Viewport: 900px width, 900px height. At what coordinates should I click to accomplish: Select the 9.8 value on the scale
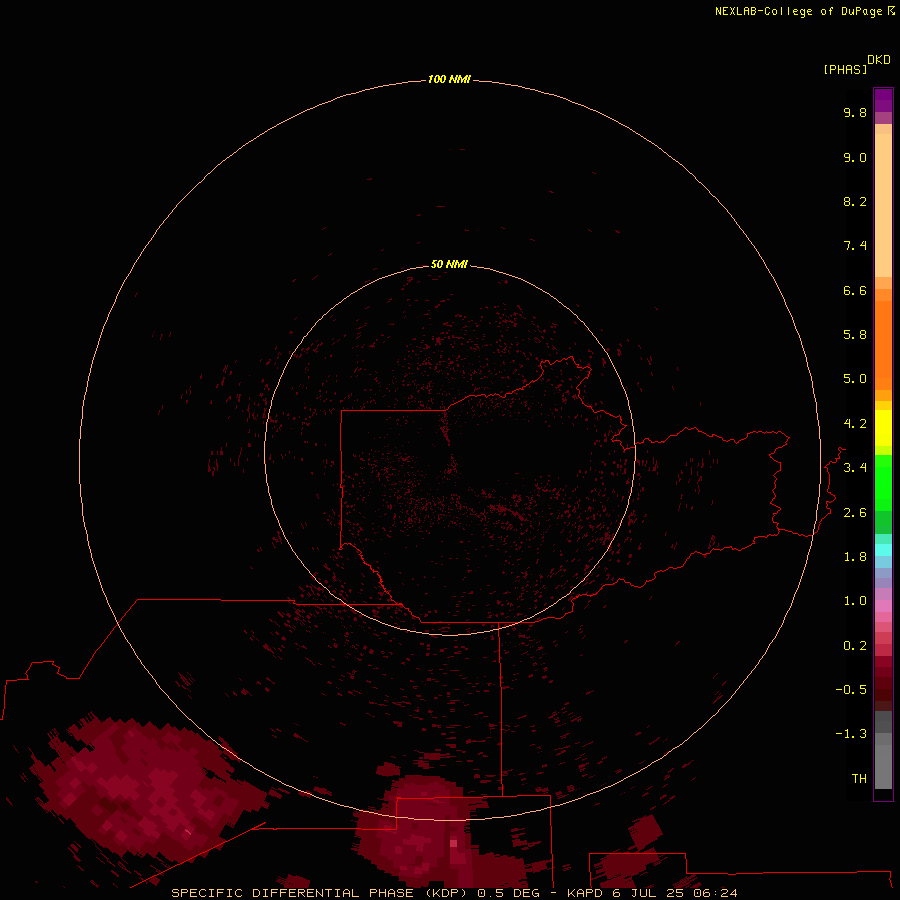point(855,112)
